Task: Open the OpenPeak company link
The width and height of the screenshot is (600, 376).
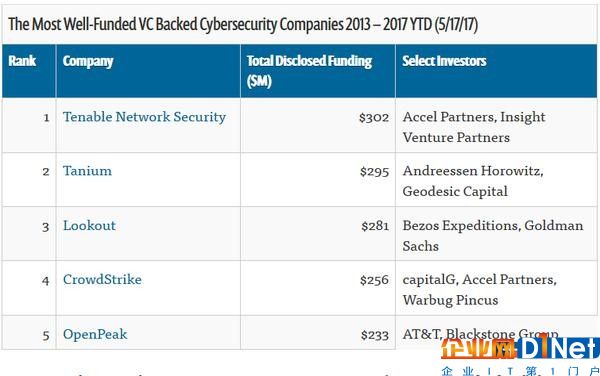Action: [x=95, y=334]
